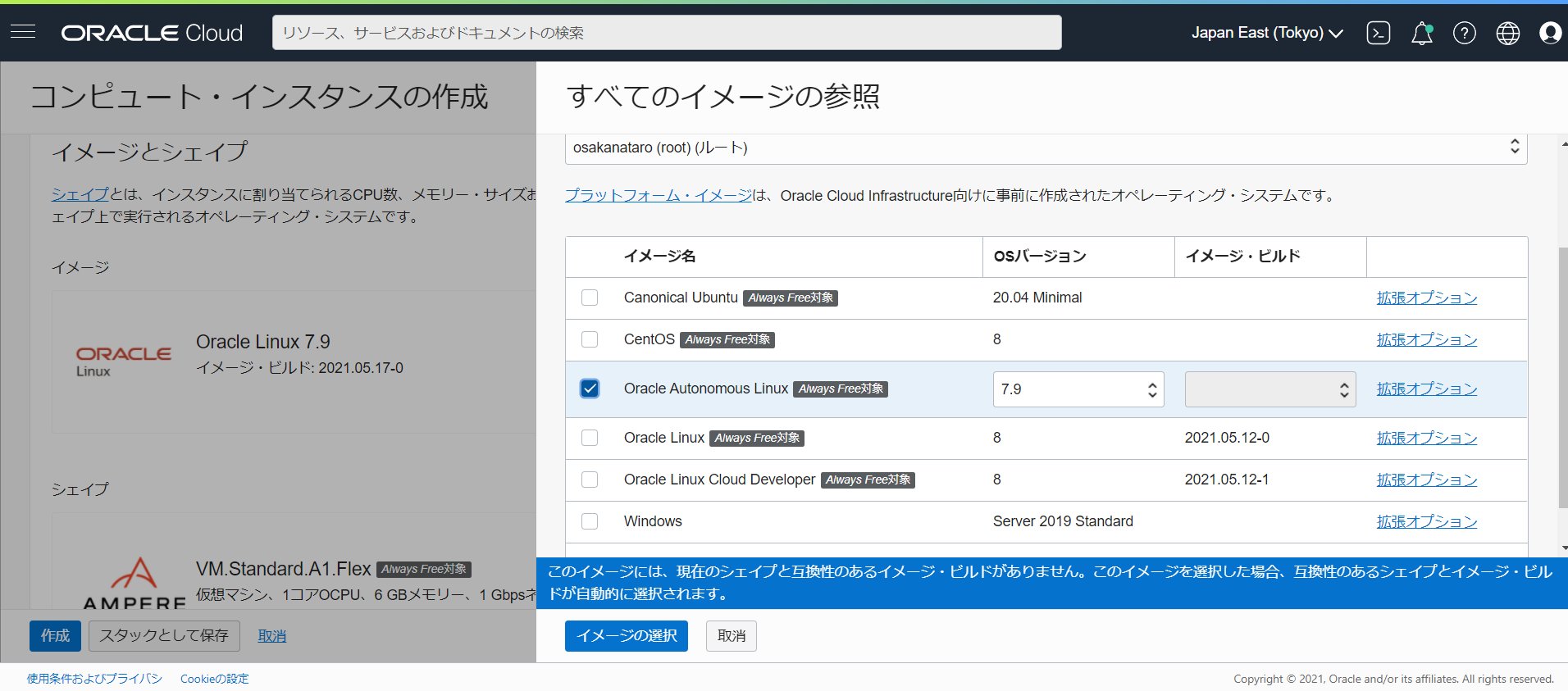Open the user profile avatar icon
1568x691 pixels.
point(1550,33)
